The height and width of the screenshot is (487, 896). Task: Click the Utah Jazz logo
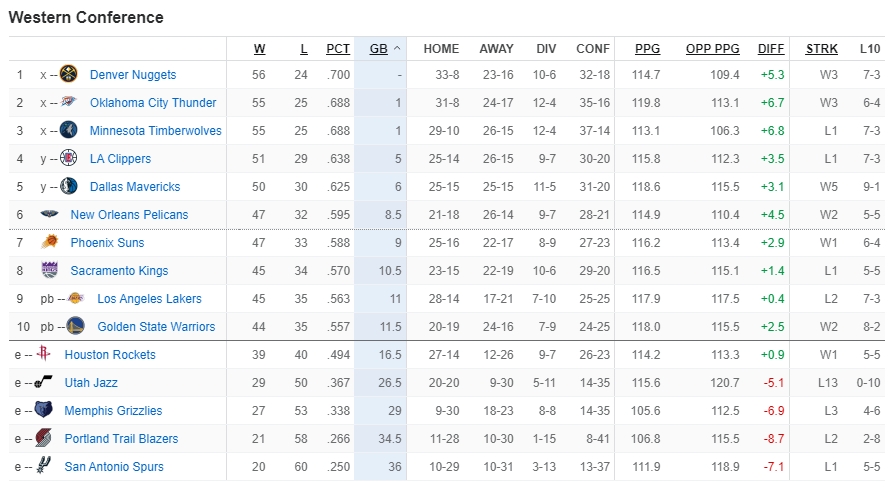(x=44, y=383)
